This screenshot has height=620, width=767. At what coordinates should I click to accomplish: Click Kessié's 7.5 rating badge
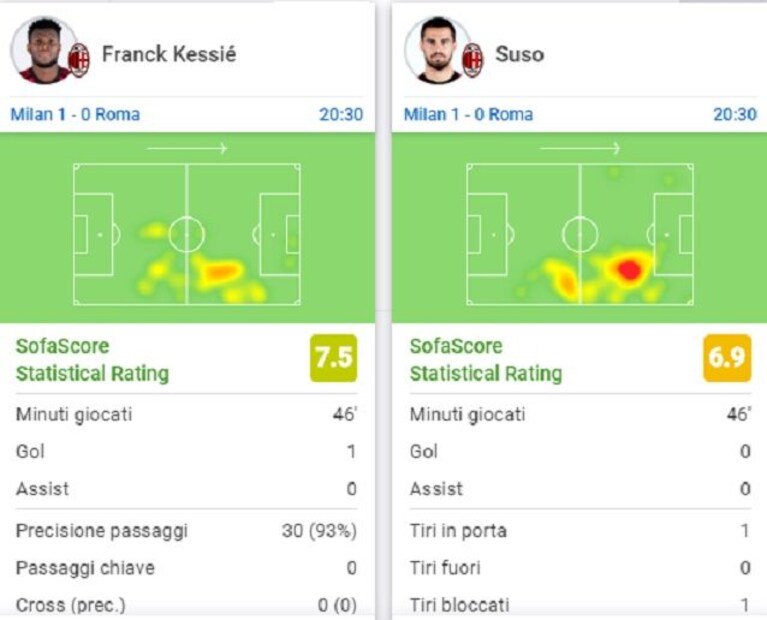click(334, 358)
